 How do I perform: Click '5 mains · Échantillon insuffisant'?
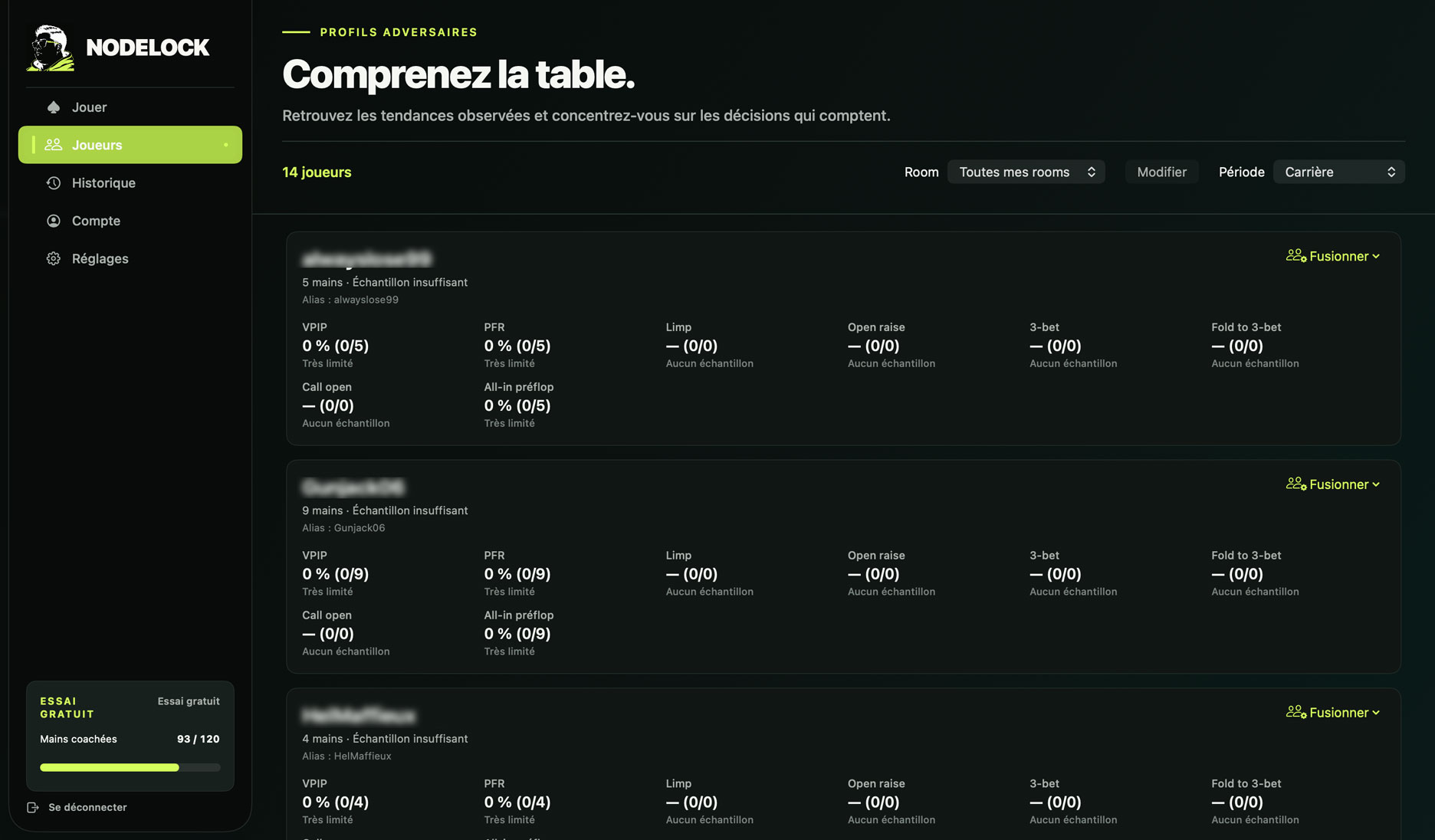coord(385,283)
